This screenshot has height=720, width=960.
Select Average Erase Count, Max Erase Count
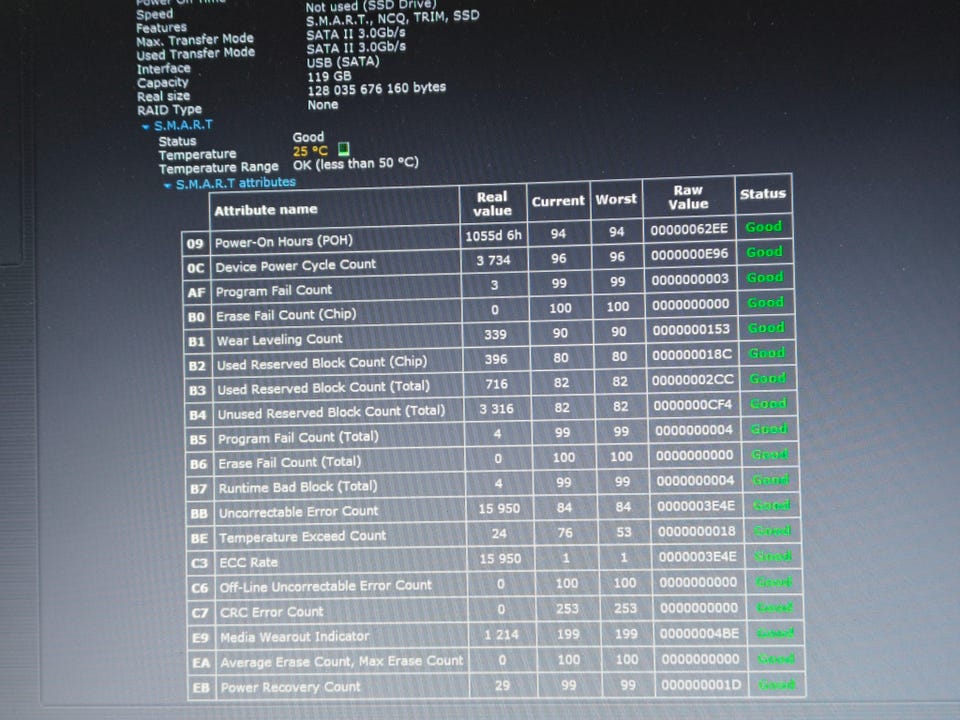click(x=498, y=661)
